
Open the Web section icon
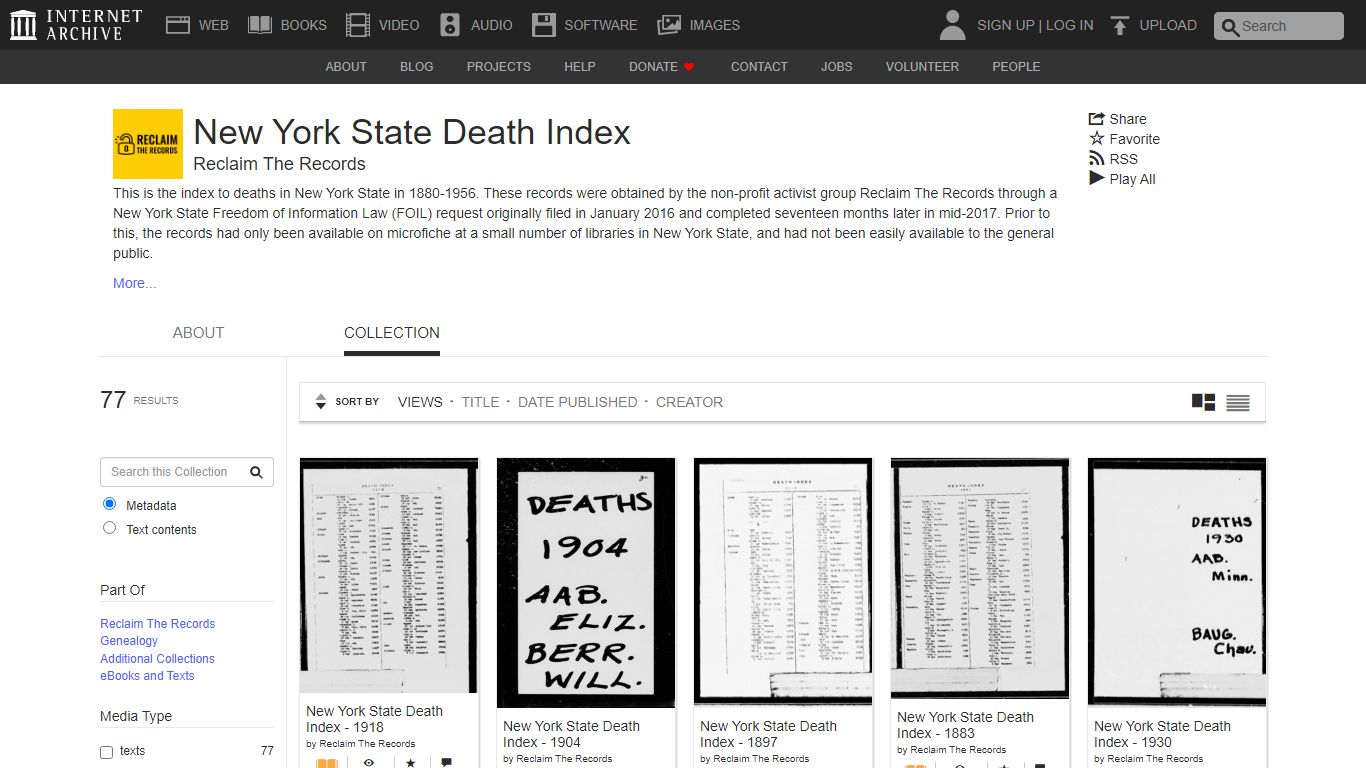click(x=178, y=25)
